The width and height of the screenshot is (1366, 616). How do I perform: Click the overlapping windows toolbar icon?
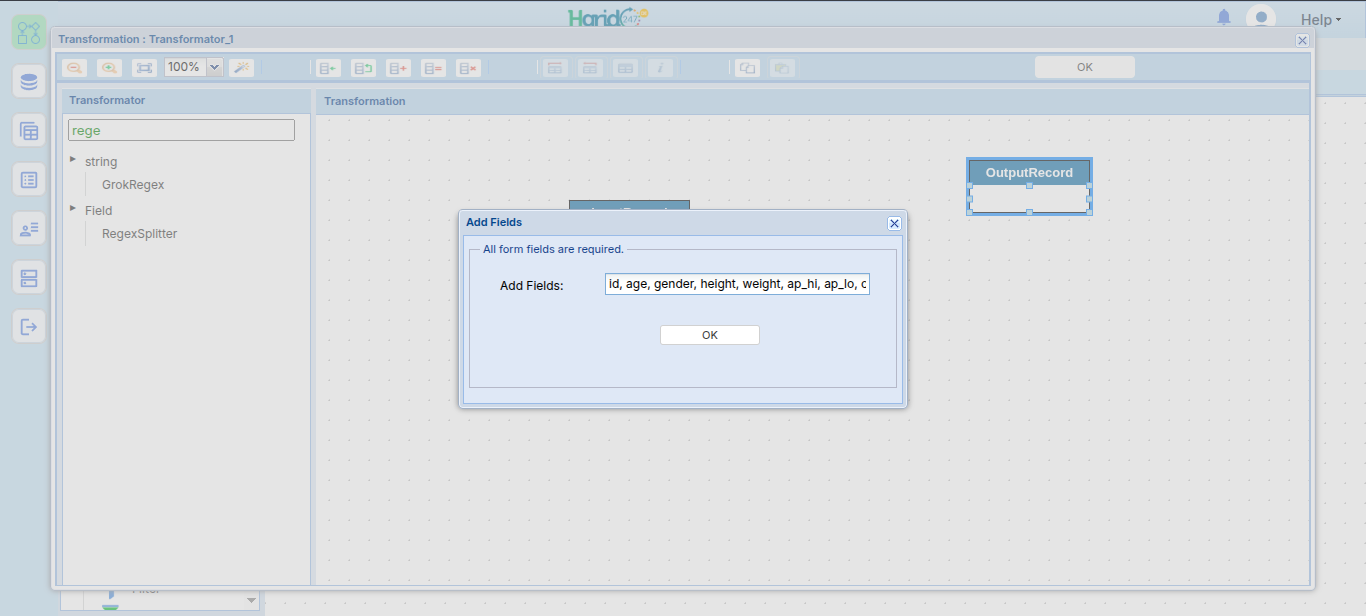pyautogui.click(x=747, y=68)
